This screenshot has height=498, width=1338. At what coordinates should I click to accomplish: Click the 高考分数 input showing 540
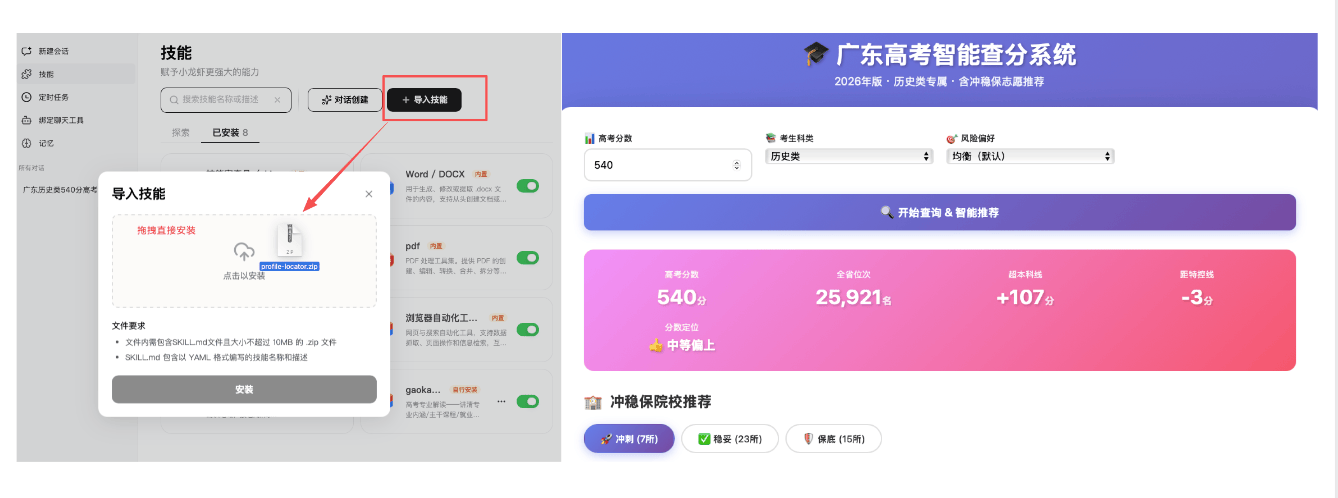click(x=668, y=165)
